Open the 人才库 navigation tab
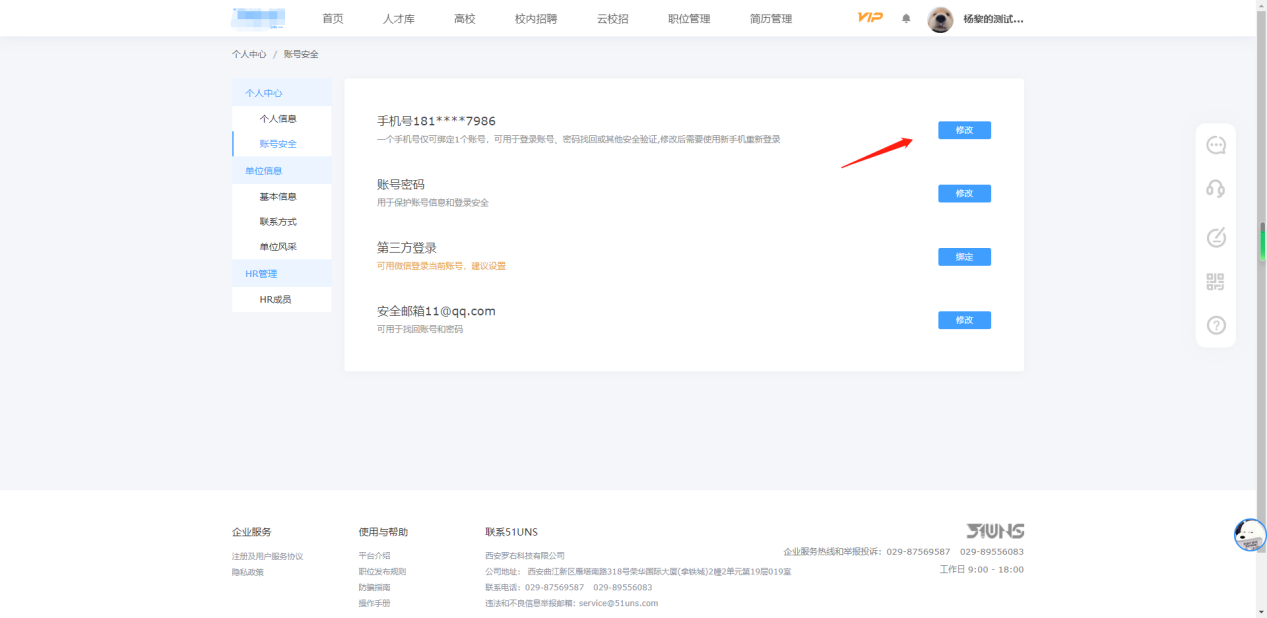The width and height of the screenshot is (1267, 618). tap(398, 19)
